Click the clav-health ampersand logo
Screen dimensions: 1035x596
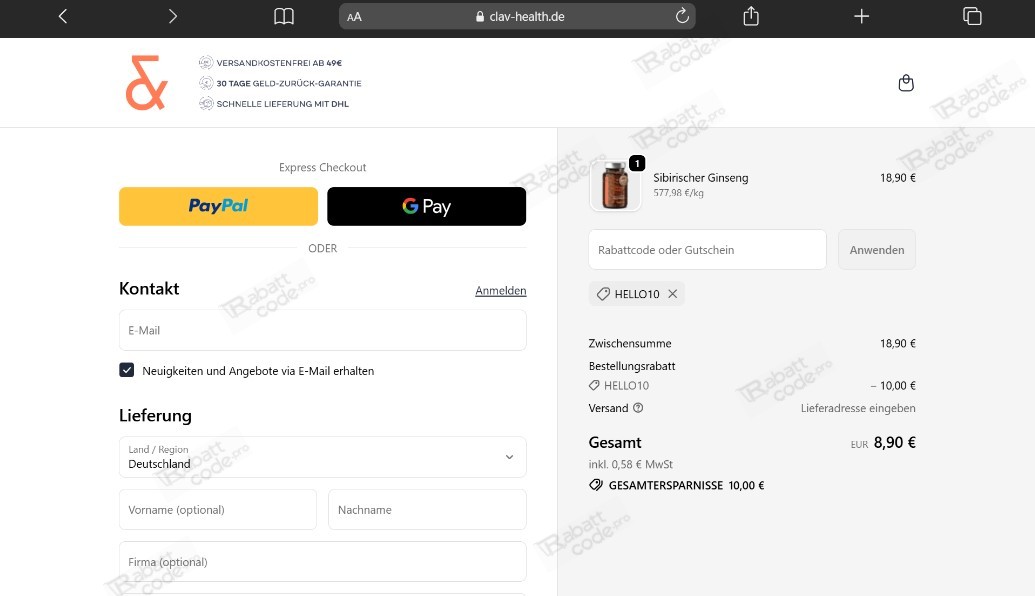(146, 82)
